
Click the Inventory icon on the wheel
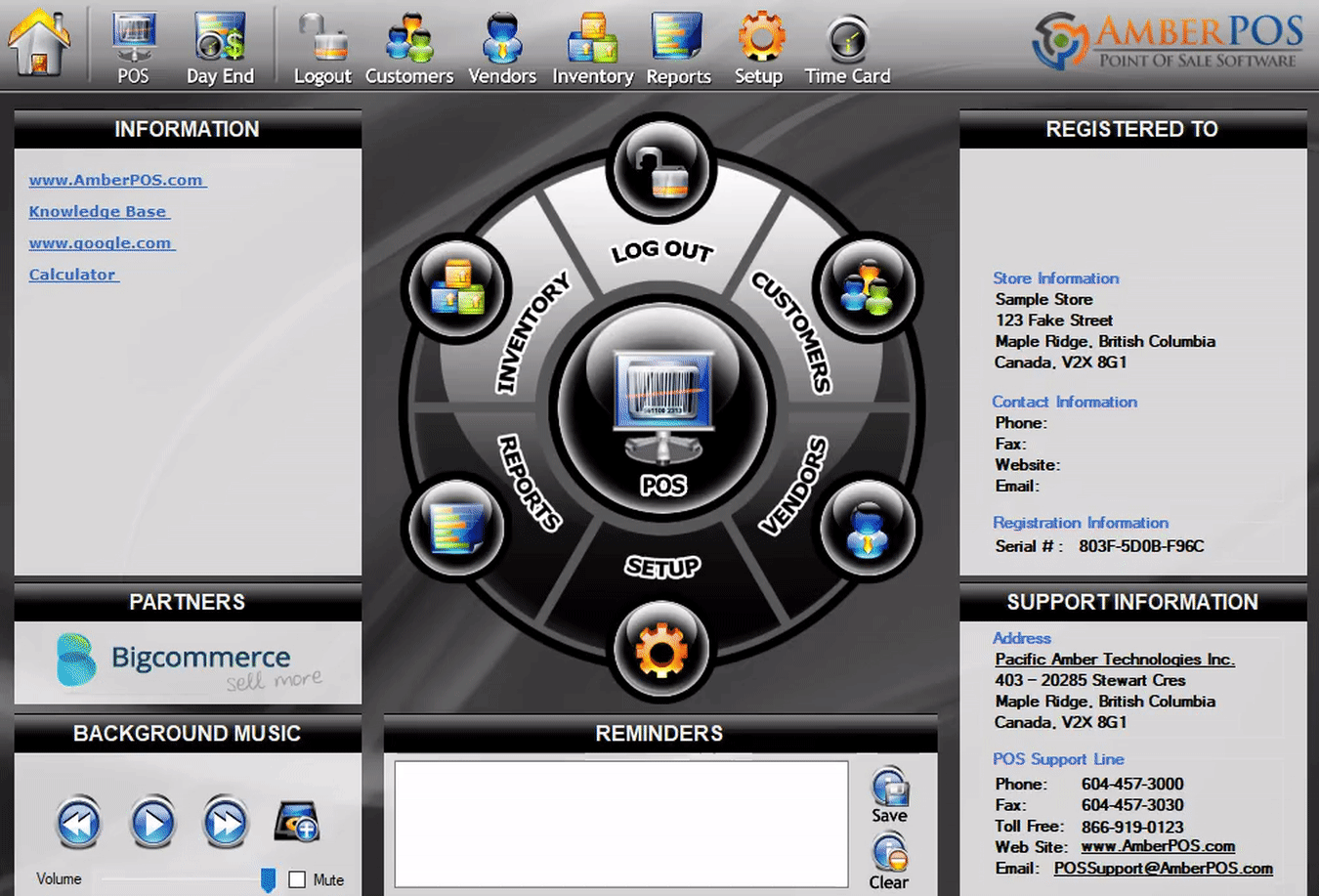coord(457,287)
